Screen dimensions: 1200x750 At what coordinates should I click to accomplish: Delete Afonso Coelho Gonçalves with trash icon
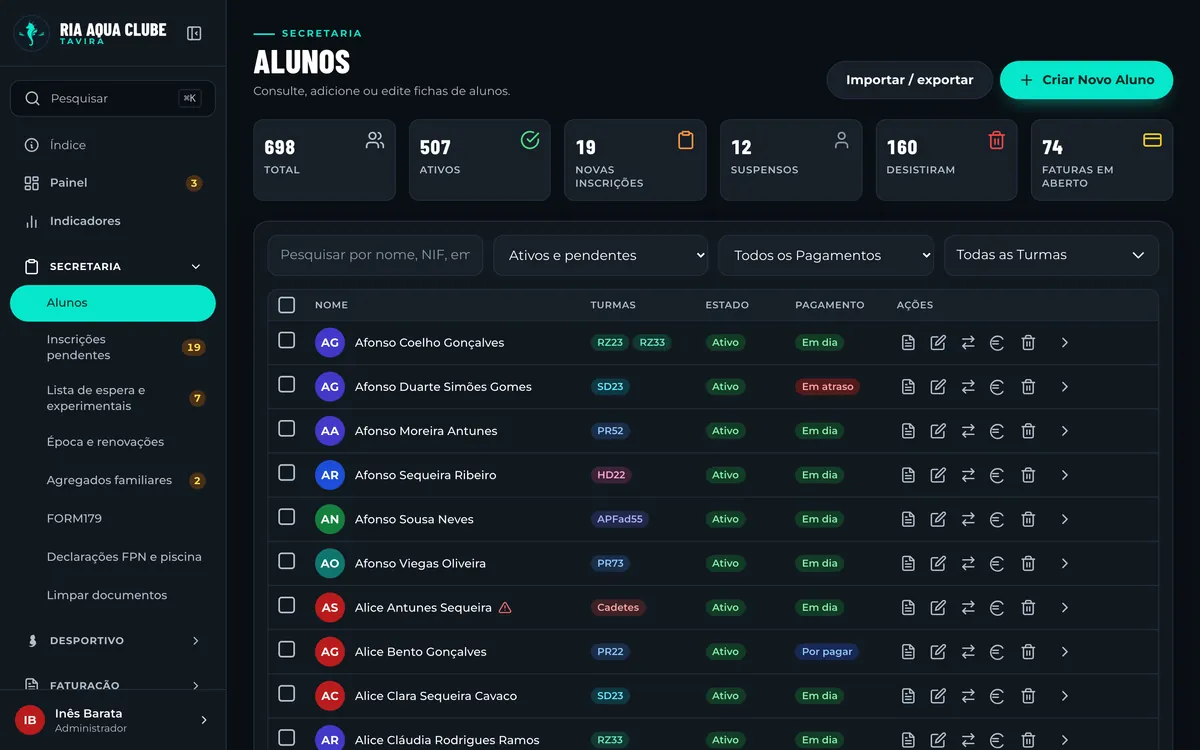pos(1028,343)
